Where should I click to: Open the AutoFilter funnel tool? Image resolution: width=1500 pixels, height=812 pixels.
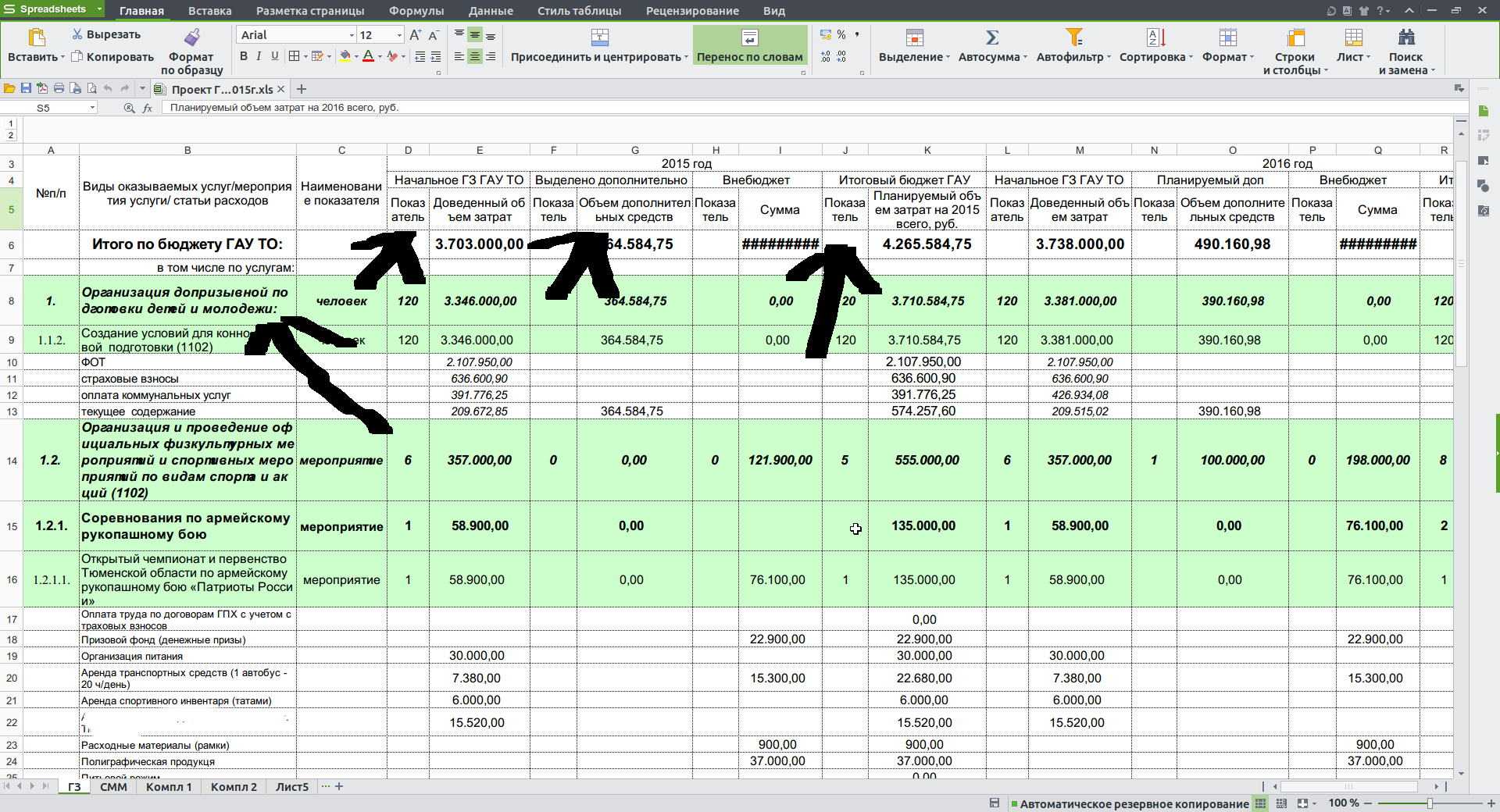pos(1074,37)
